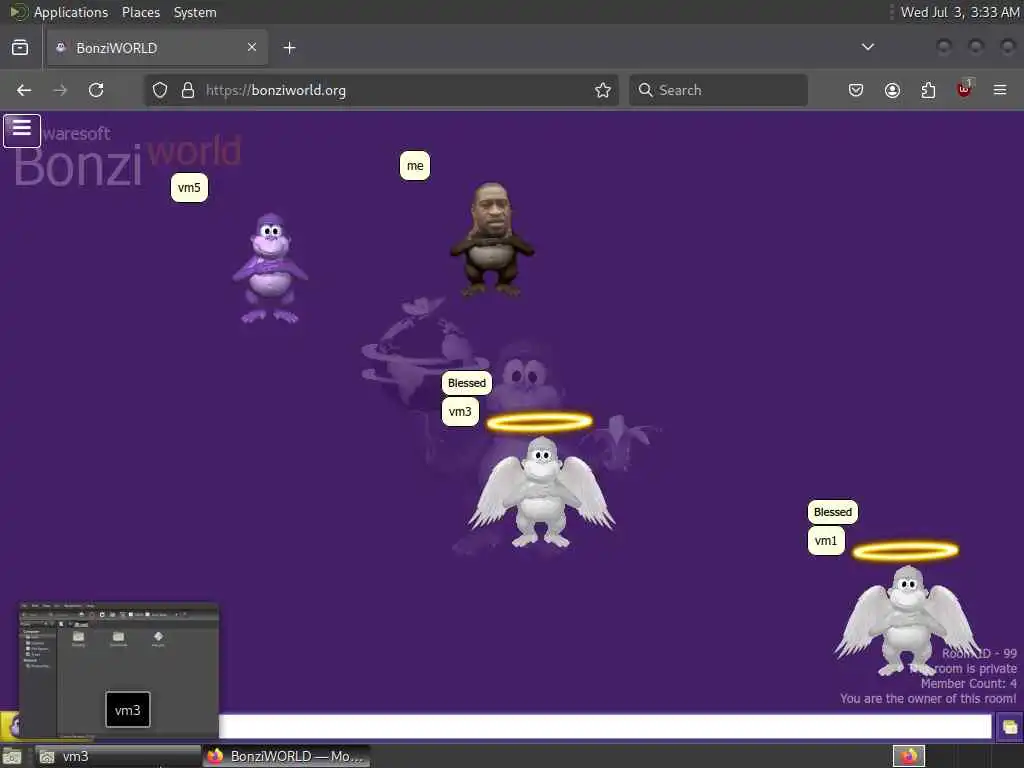1024x768 pixels.
Task: Click the Blessed tag above vm3
Action: pyautogui.click(x=467, y=383)
